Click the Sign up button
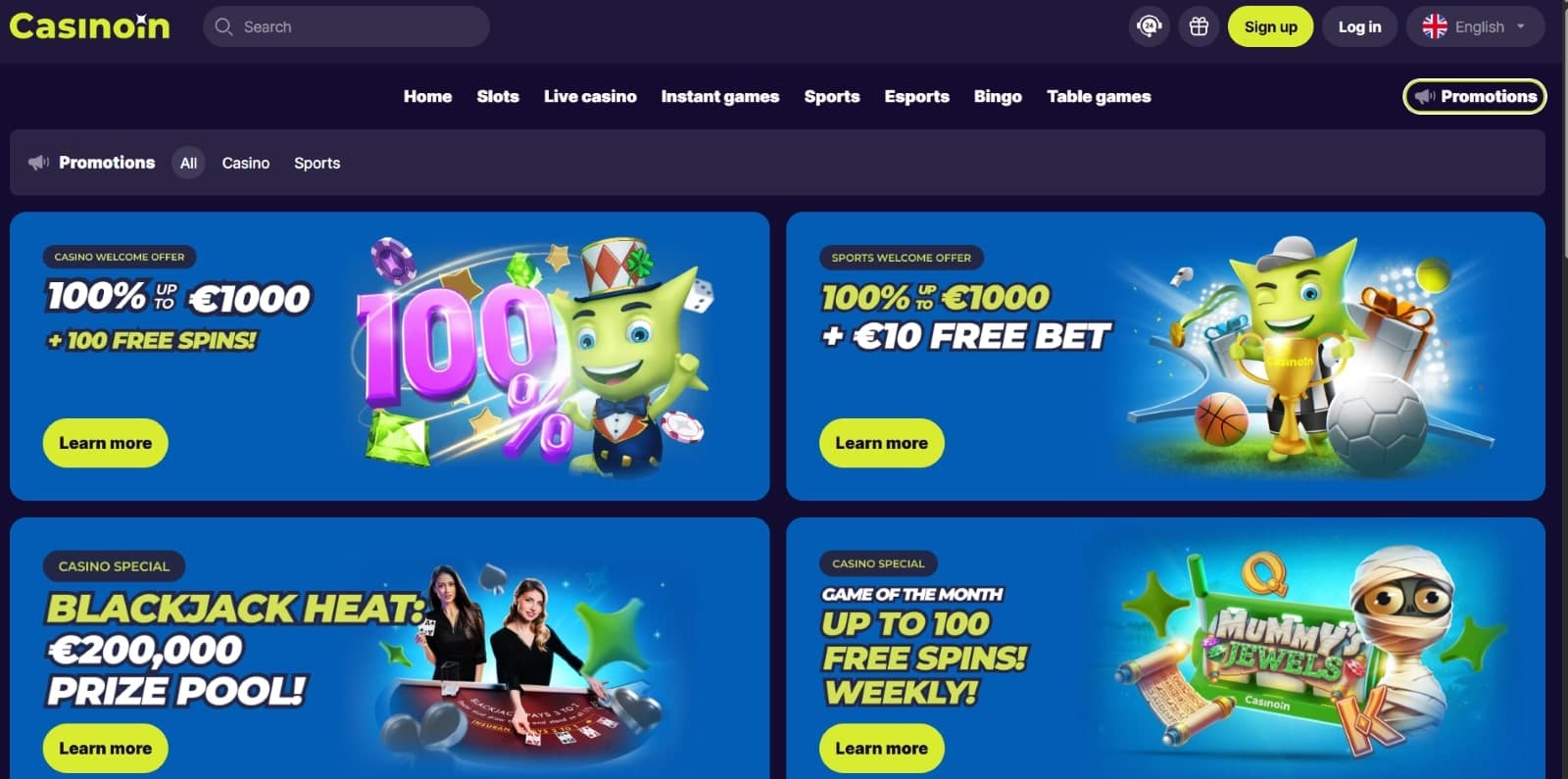Screen dimensions: 1568x779 (1270, 26)
